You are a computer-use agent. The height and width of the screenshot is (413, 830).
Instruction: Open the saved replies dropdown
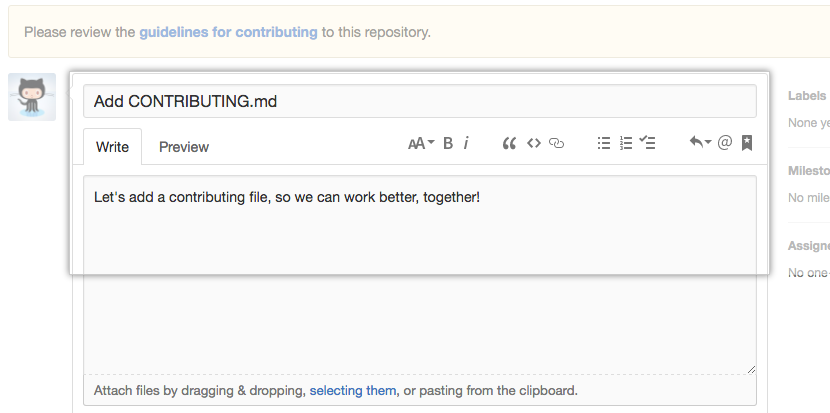700,143
